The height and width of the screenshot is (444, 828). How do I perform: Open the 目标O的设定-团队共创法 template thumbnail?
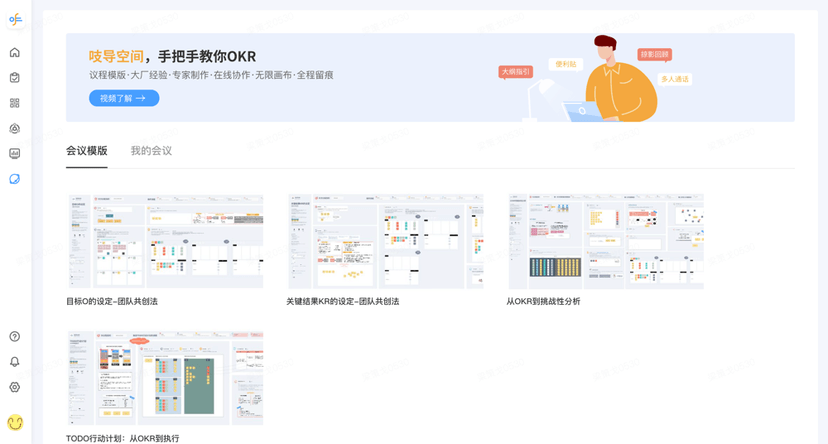click(165, 241)
